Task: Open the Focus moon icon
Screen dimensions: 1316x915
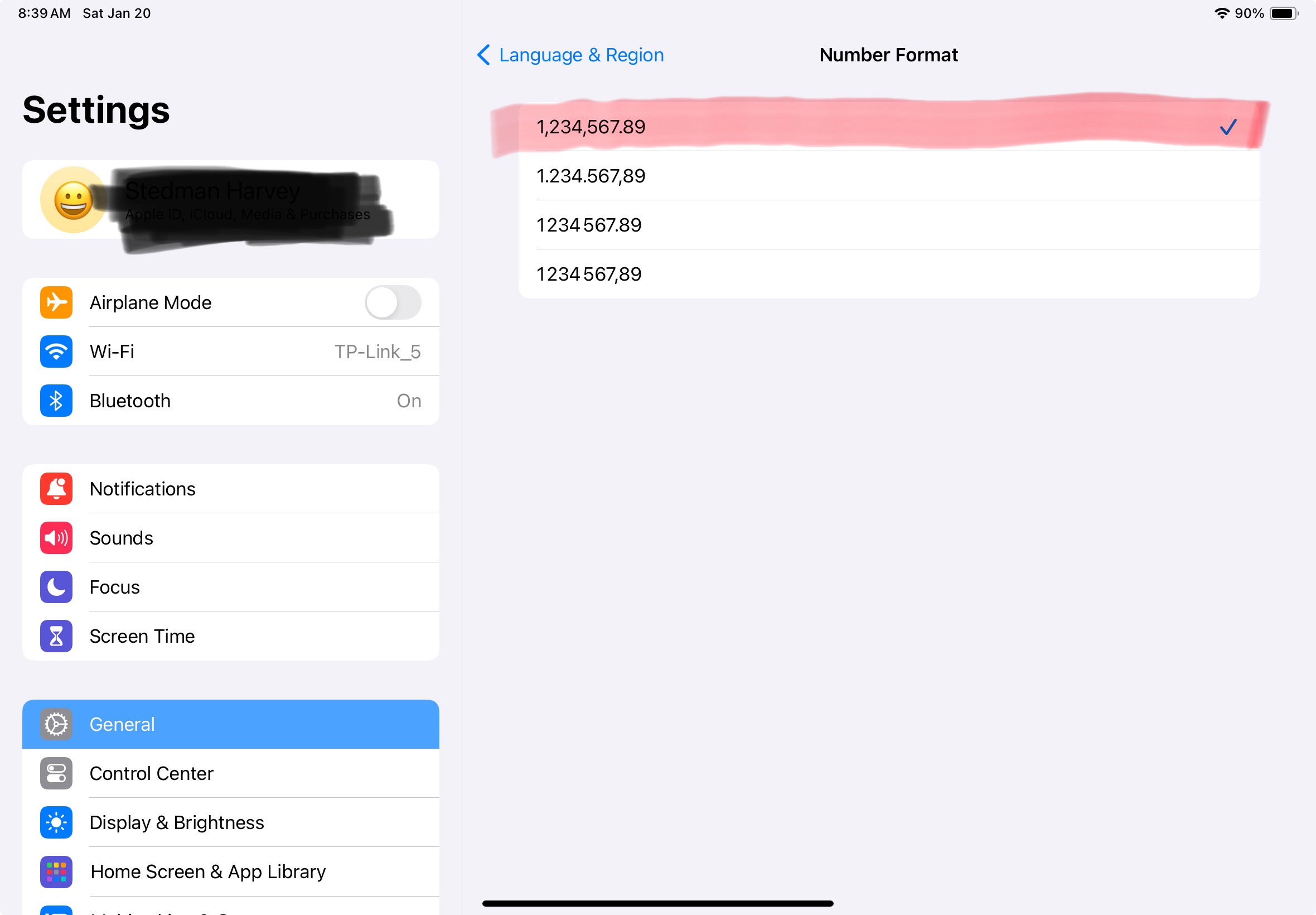Action: (x=56, y=587)
